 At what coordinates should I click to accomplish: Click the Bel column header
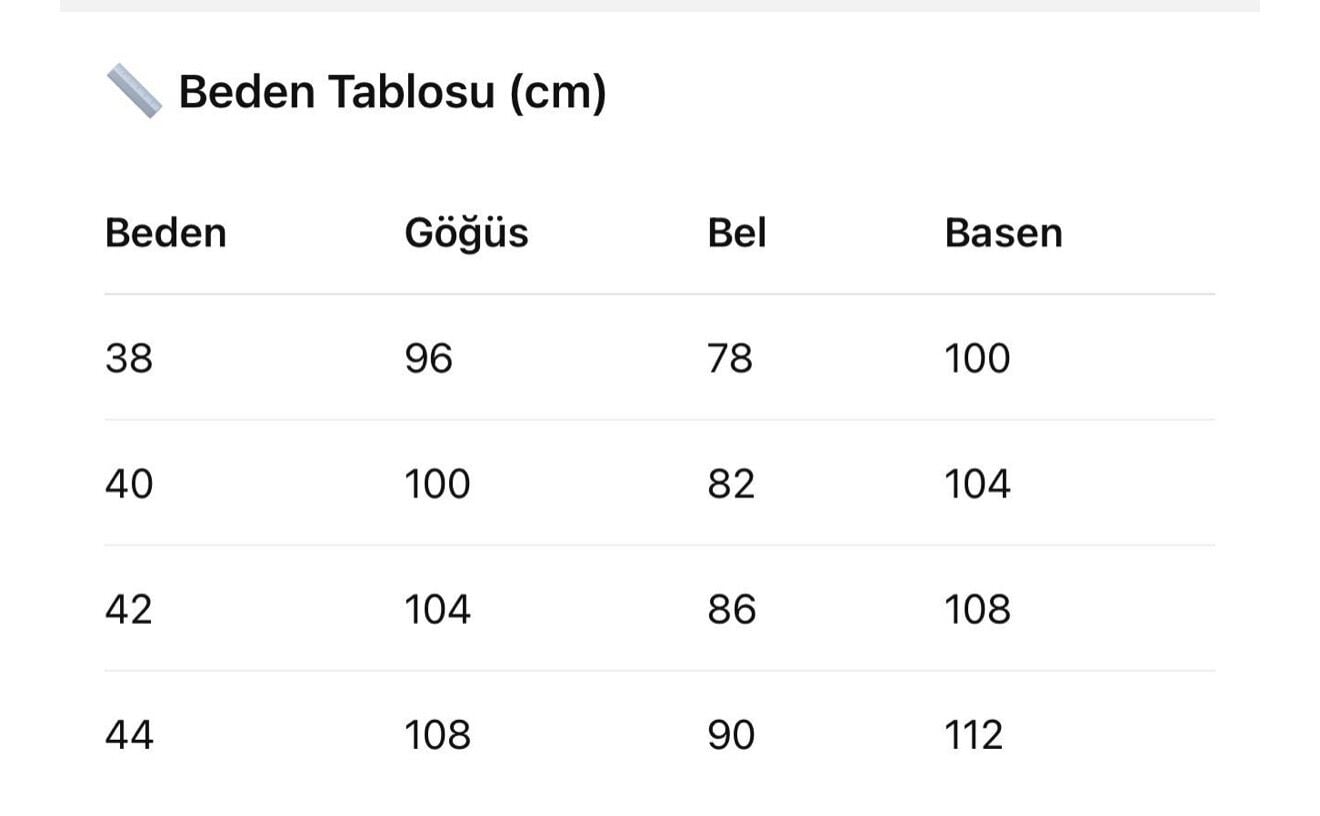tap(737, 233)
